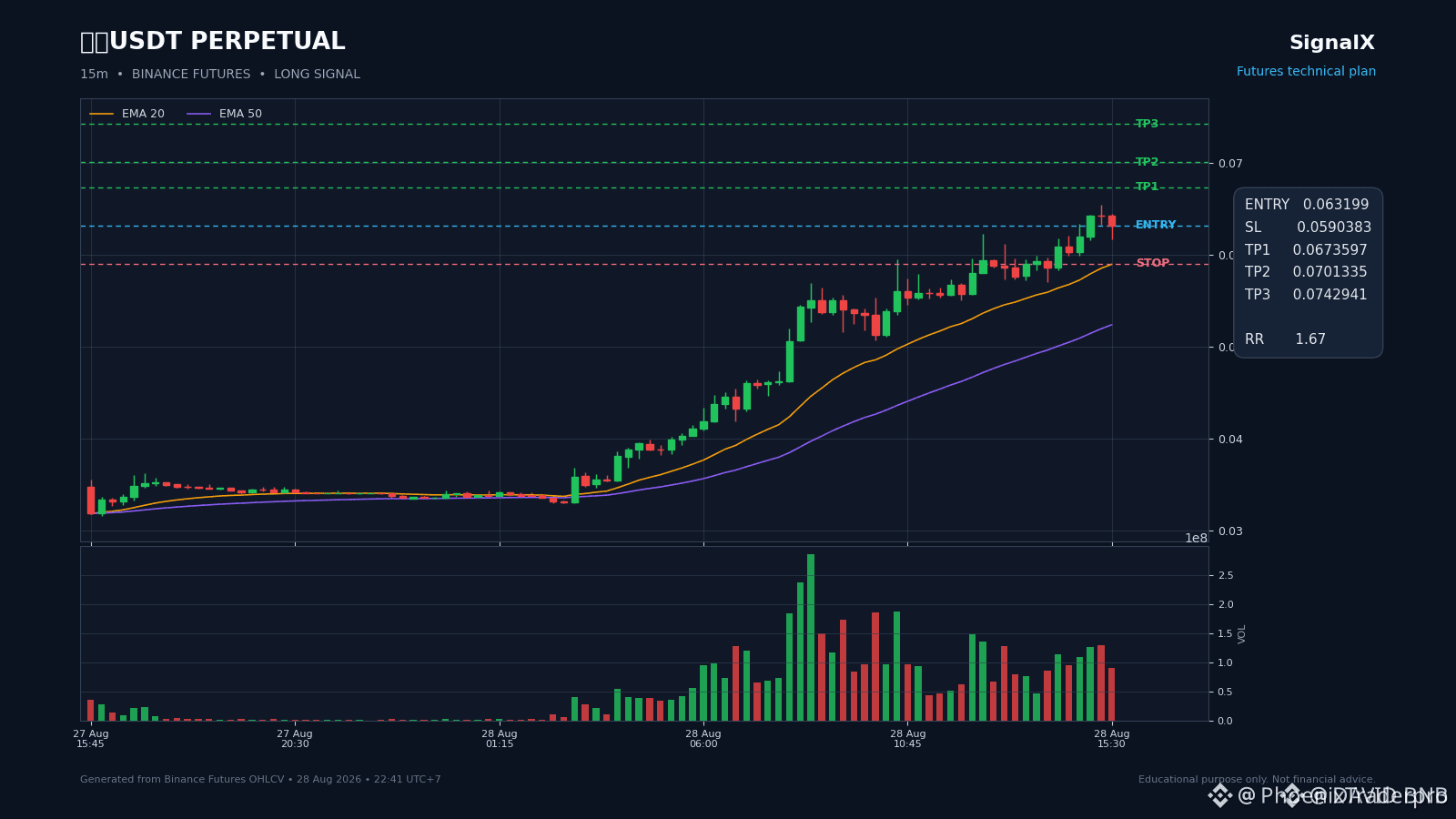Click the '28 Aug 01:15' time label
This screenshot has width=1456, height=819.
(500, 739)
